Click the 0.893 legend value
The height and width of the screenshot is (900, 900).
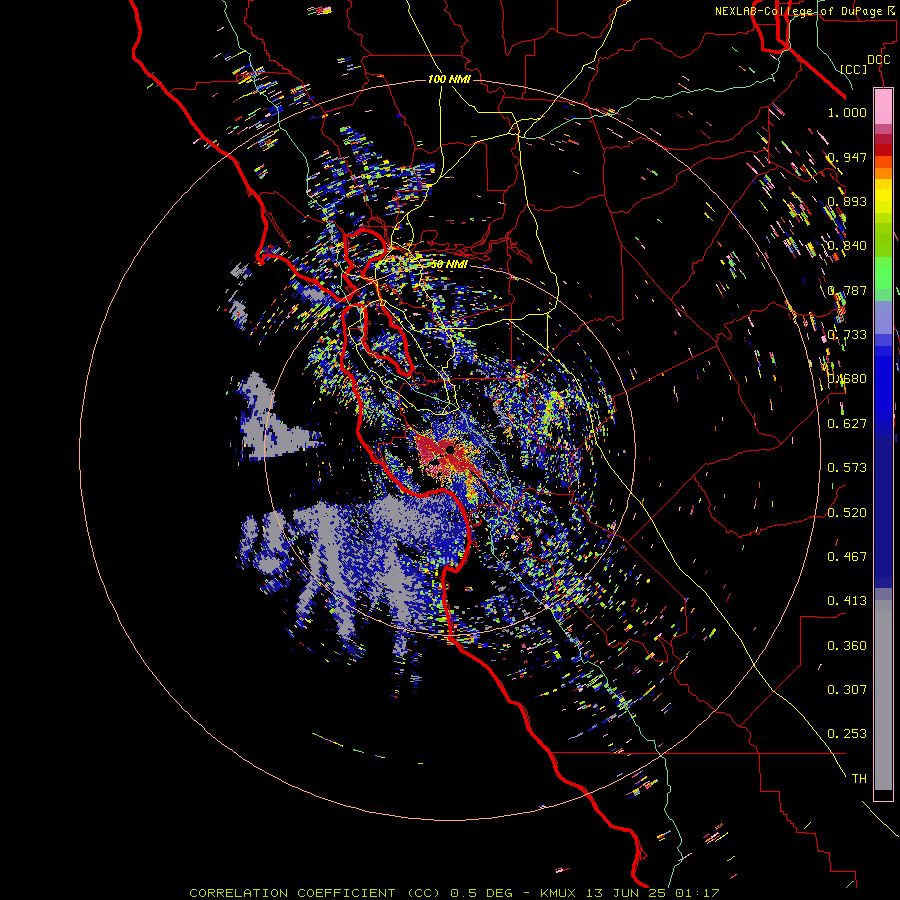847,201
